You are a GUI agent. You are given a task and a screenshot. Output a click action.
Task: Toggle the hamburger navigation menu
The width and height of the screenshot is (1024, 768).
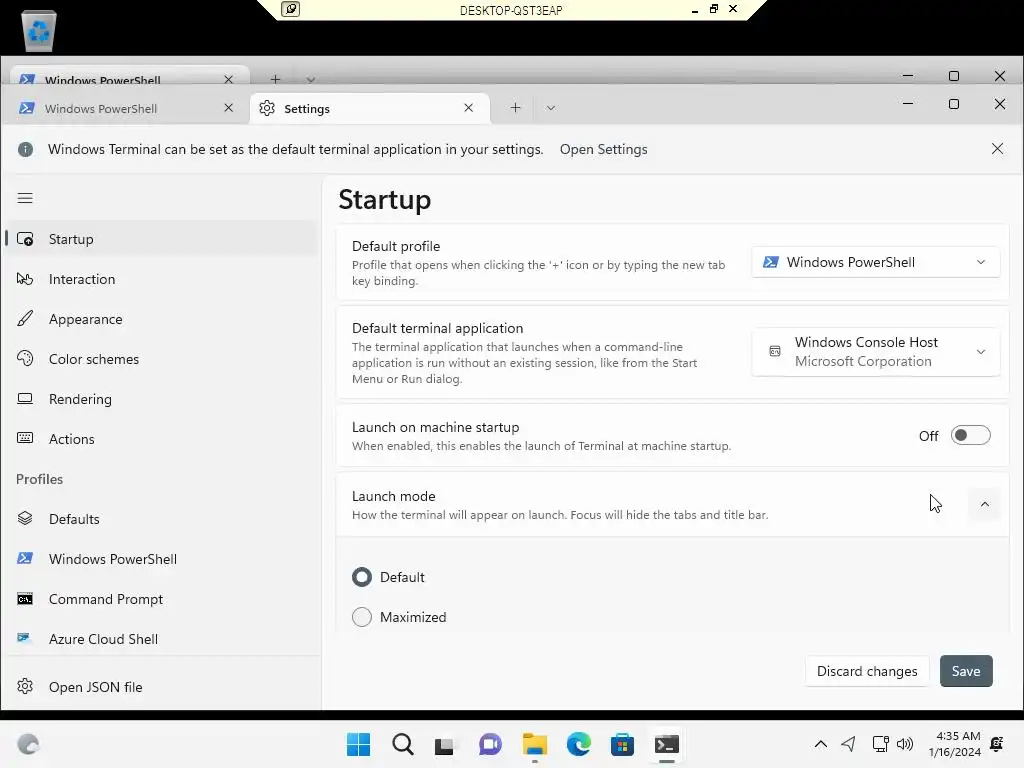click(x=25, y=198)
